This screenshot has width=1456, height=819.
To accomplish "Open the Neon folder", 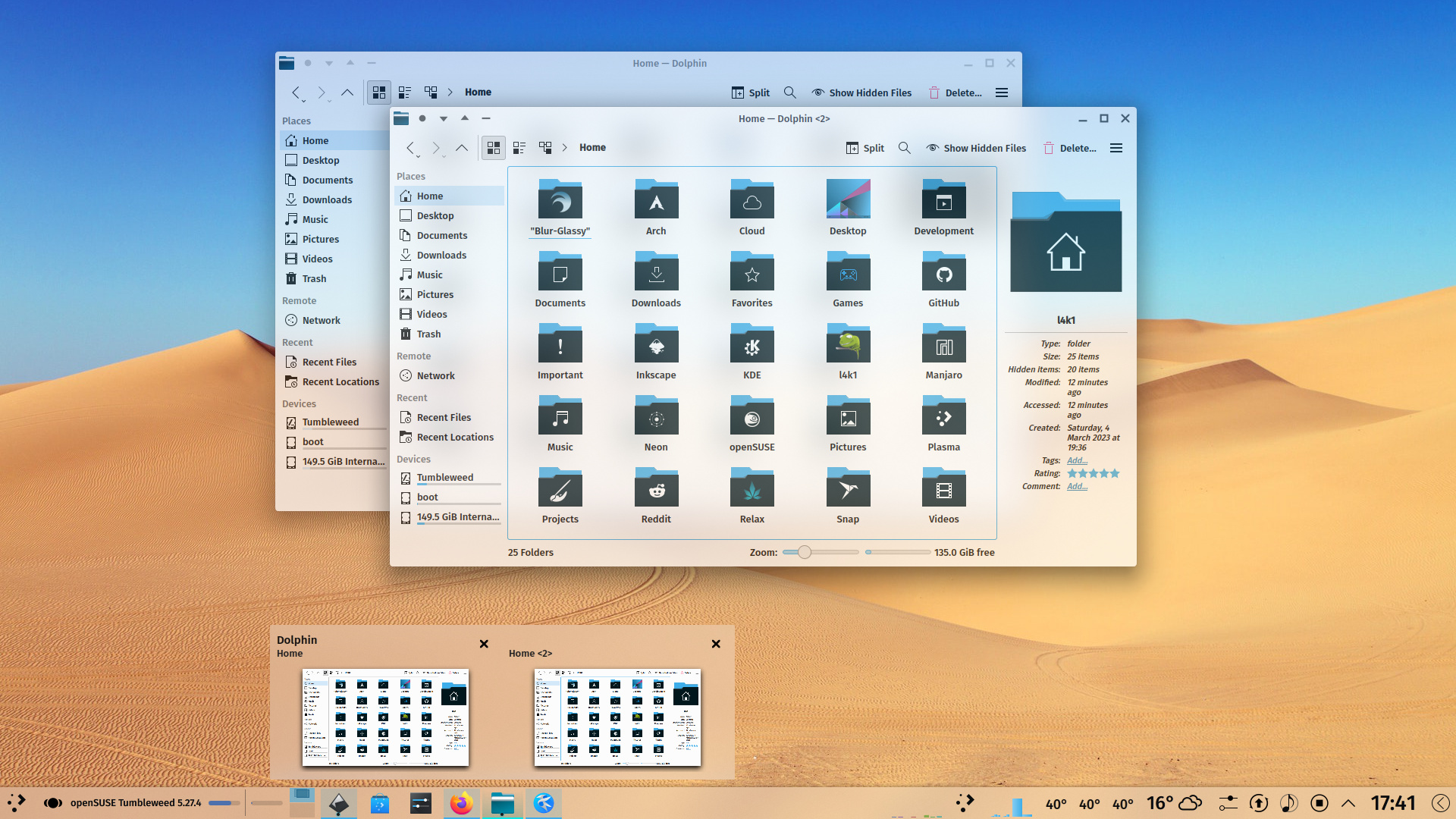I will pos(656,422).
